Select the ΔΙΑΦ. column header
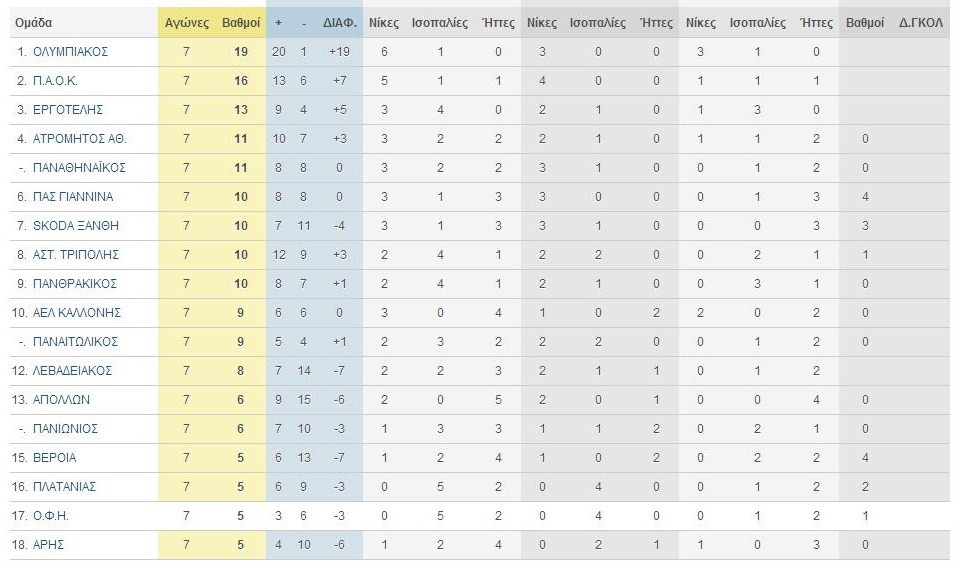 point(339,23)
